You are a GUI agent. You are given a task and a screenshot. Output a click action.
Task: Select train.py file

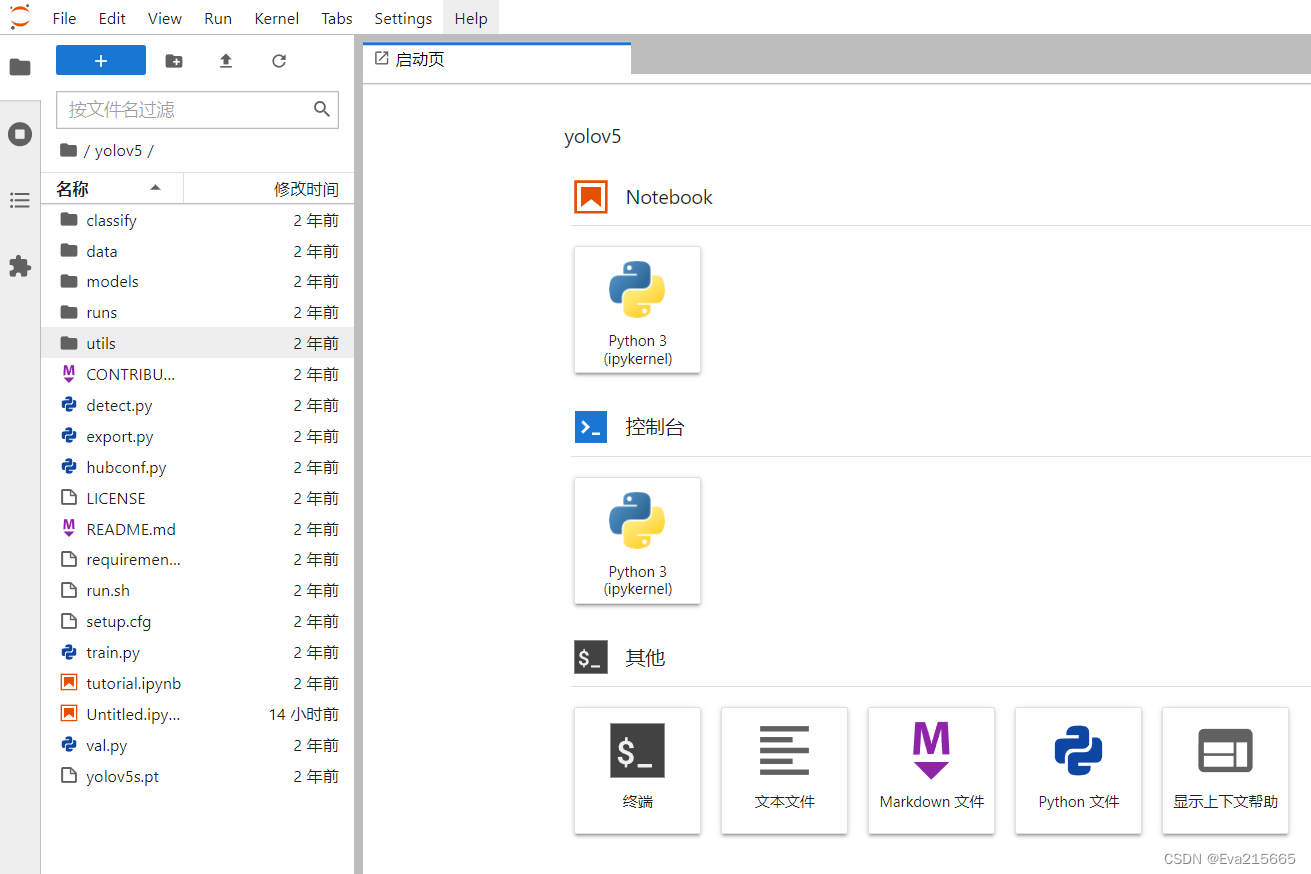197,652
